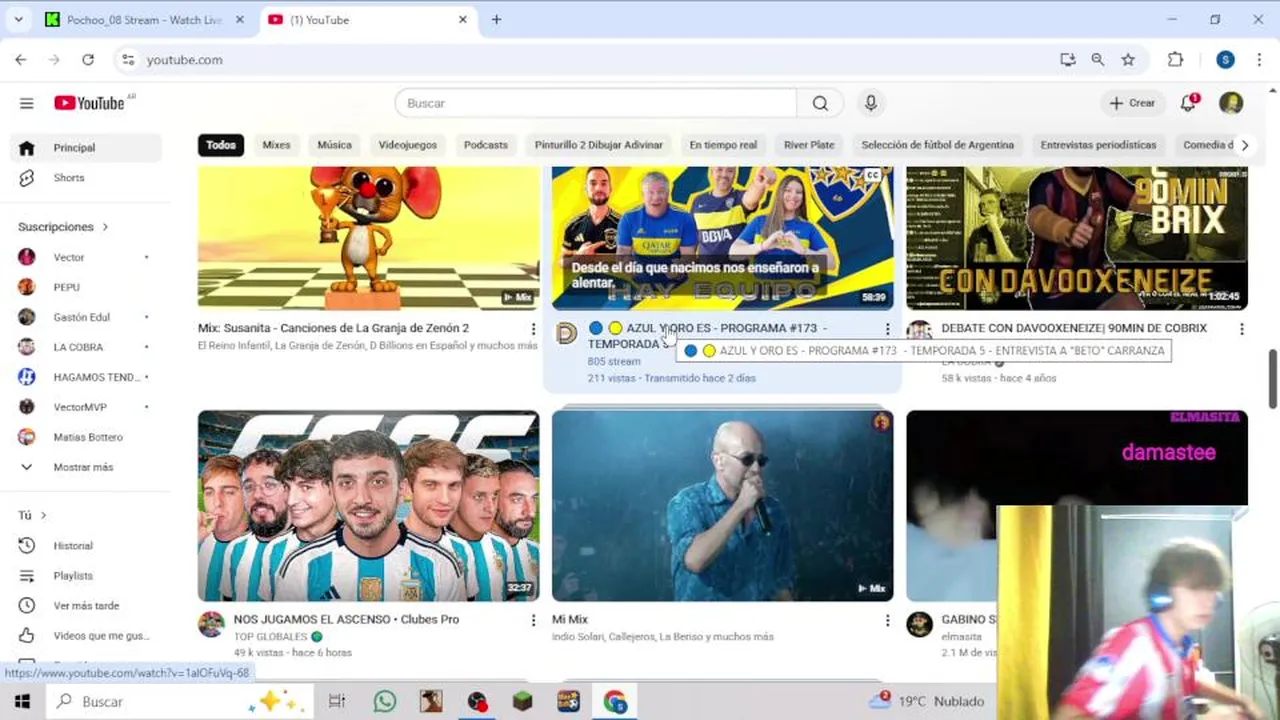Select the Podcasts filter chip
The height and width of the screenshot is (720, 1280).
(486, 145)
